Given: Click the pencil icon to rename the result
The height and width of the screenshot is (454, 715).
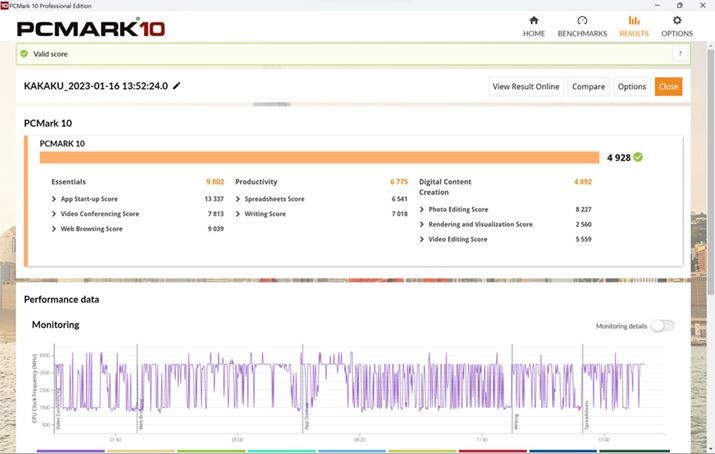Looking at the screenshot, I should pos(177,86).
